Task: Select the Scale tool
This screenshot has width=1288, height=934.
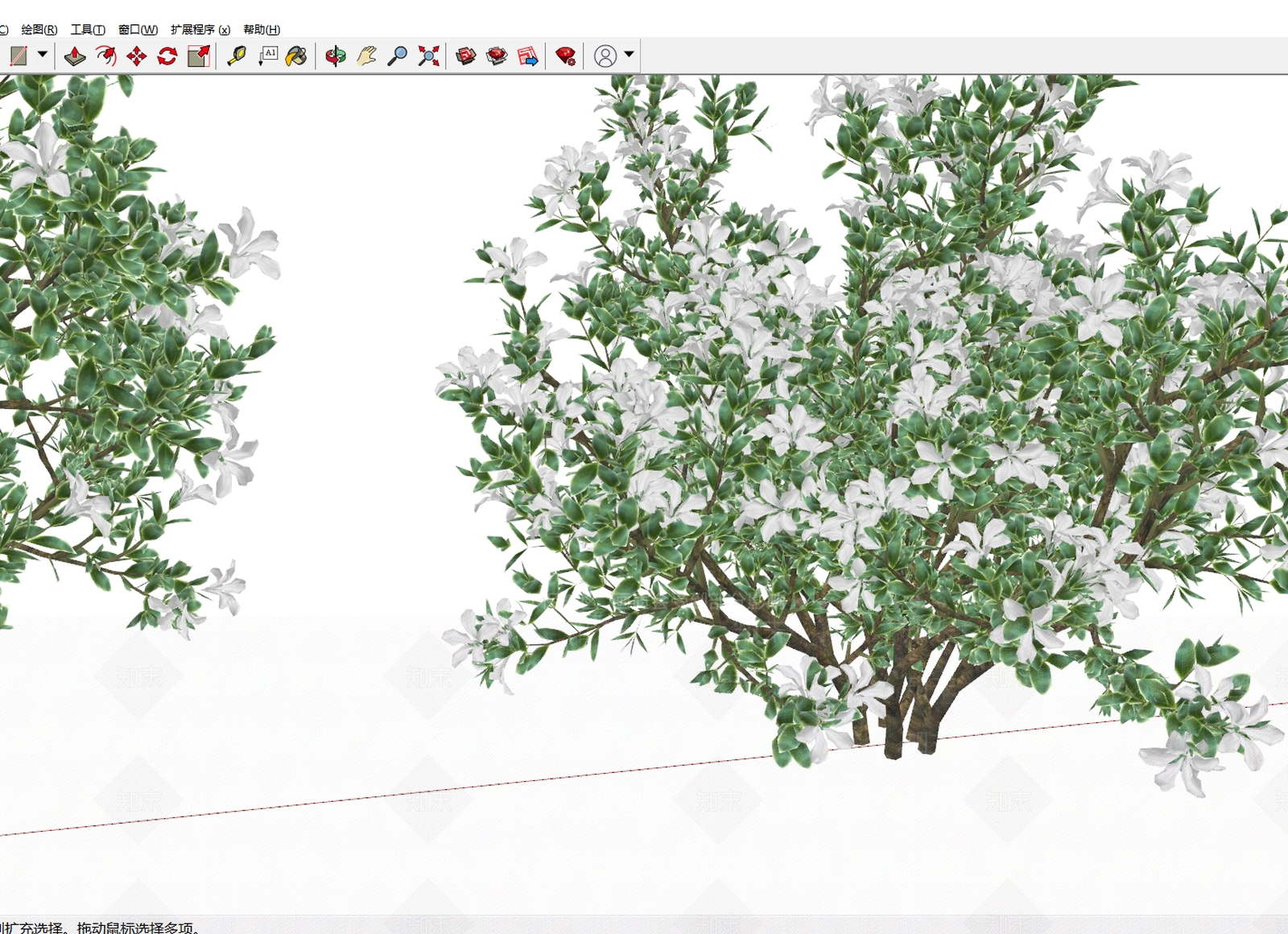Action: click(x=198, y=56)
